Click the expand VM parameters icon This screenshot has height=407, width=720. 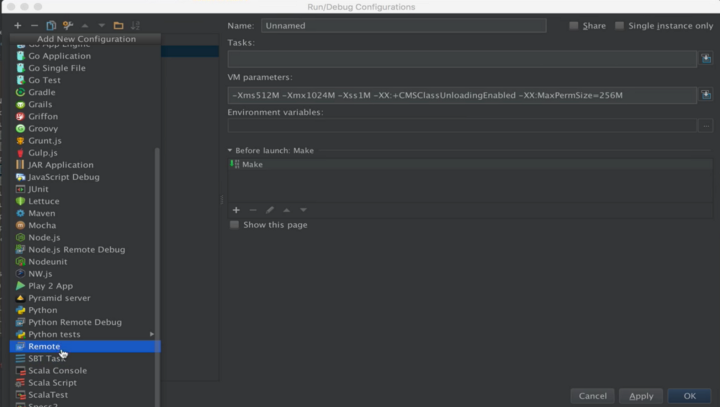click(706, 95)
